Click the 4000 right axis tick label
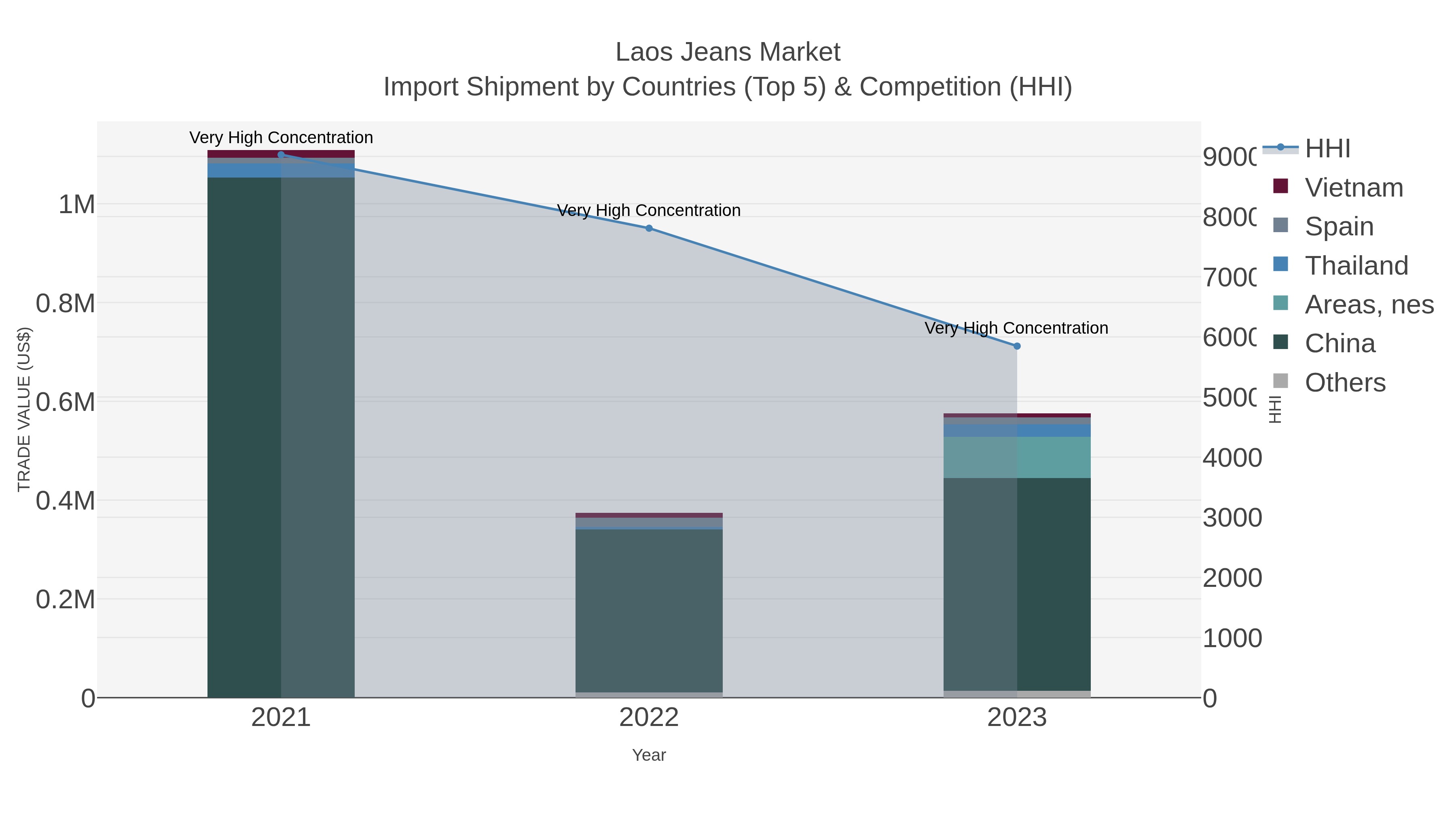The height and width of the screenshot is (819, 1456). [1232, 458]
